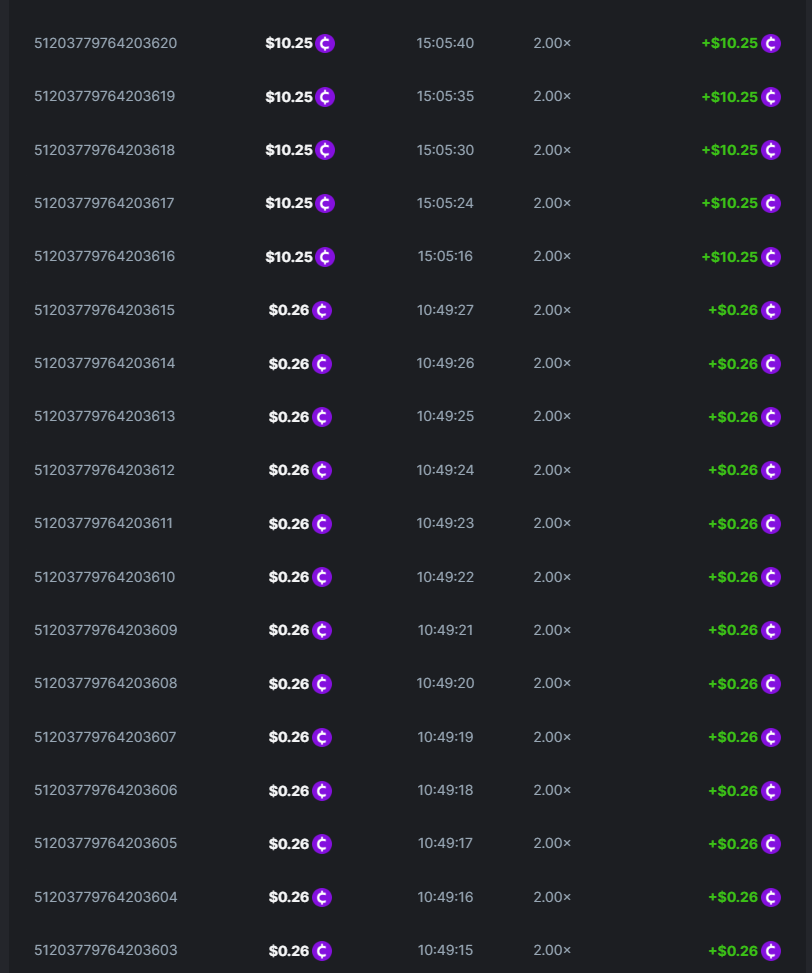Click the 10:49:26 timestamp
Image resolution: width=812 pixels, height=973 pixels.
(x=445, y=363)
